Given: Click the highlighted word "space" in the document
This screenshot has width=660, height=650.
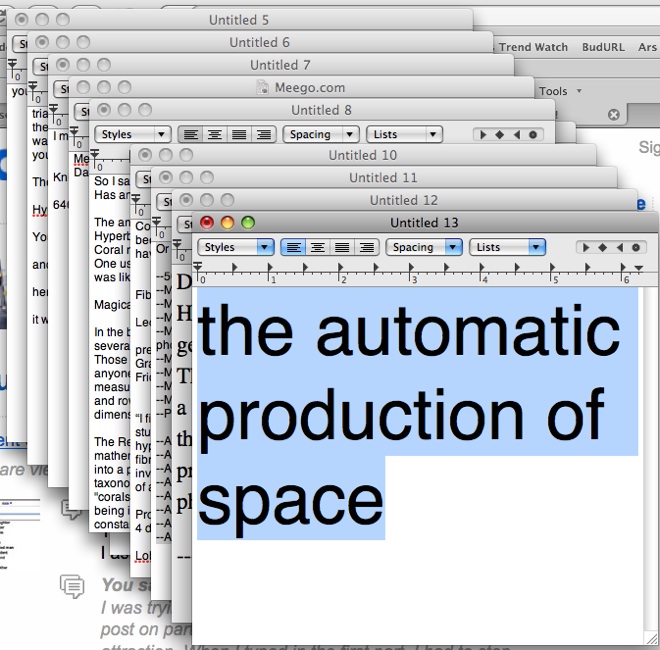Looking at the screenshot, I should point(291,499).
